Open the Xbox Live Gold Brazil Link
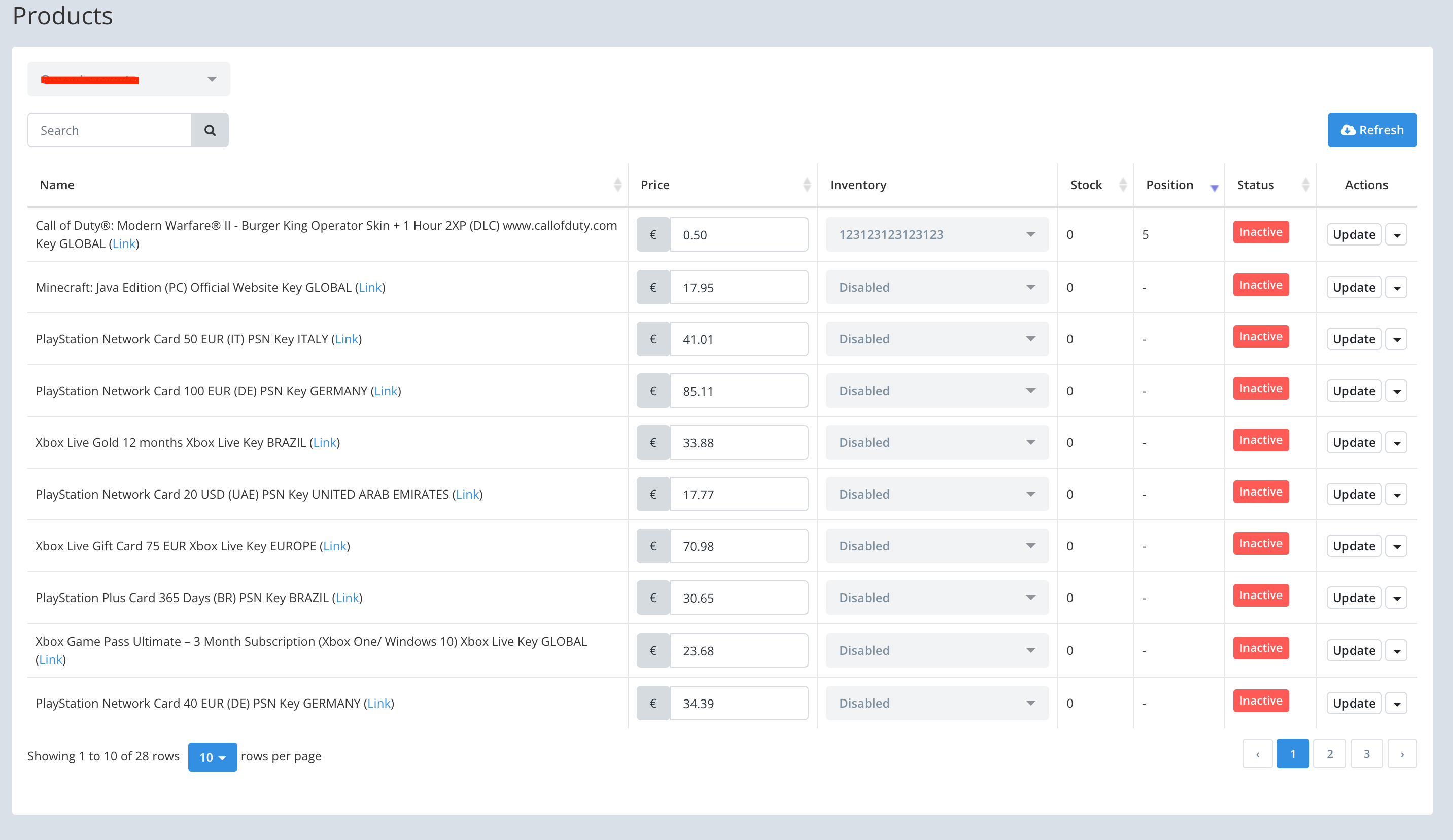The width and height of the screenshot is (1453, 840). [325, 442]
